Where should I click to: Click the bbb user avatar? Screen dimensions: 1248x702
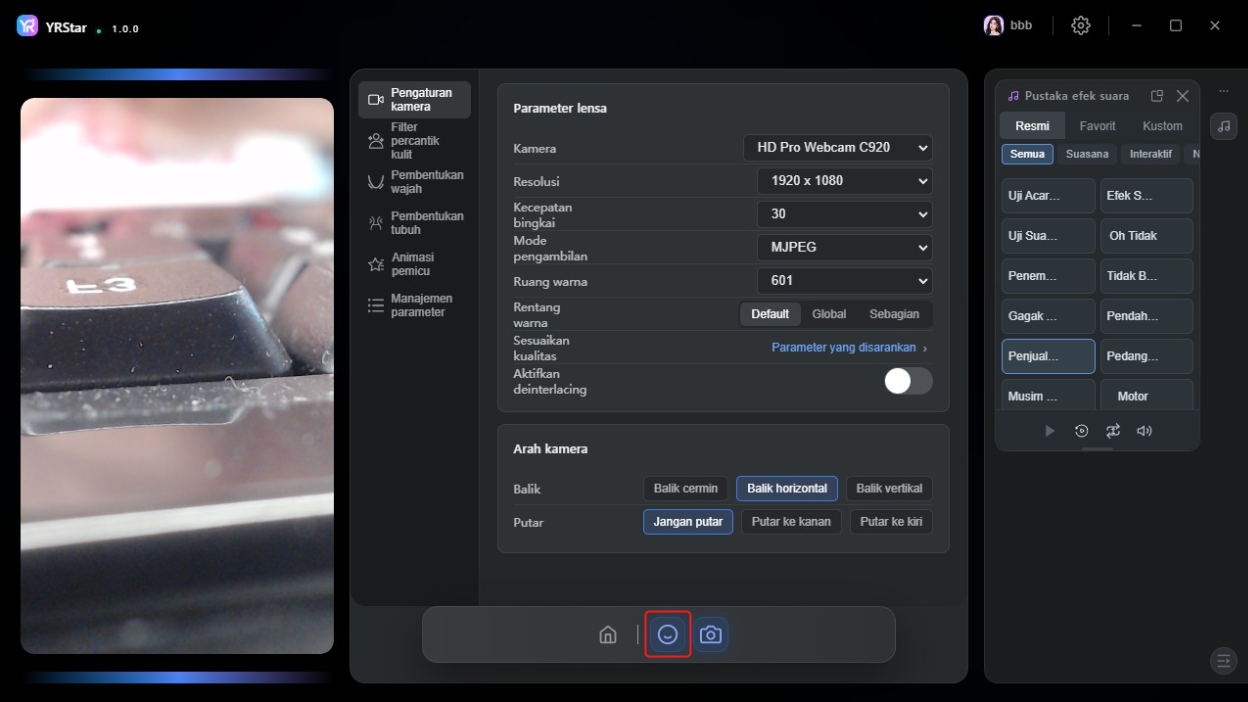994,26
